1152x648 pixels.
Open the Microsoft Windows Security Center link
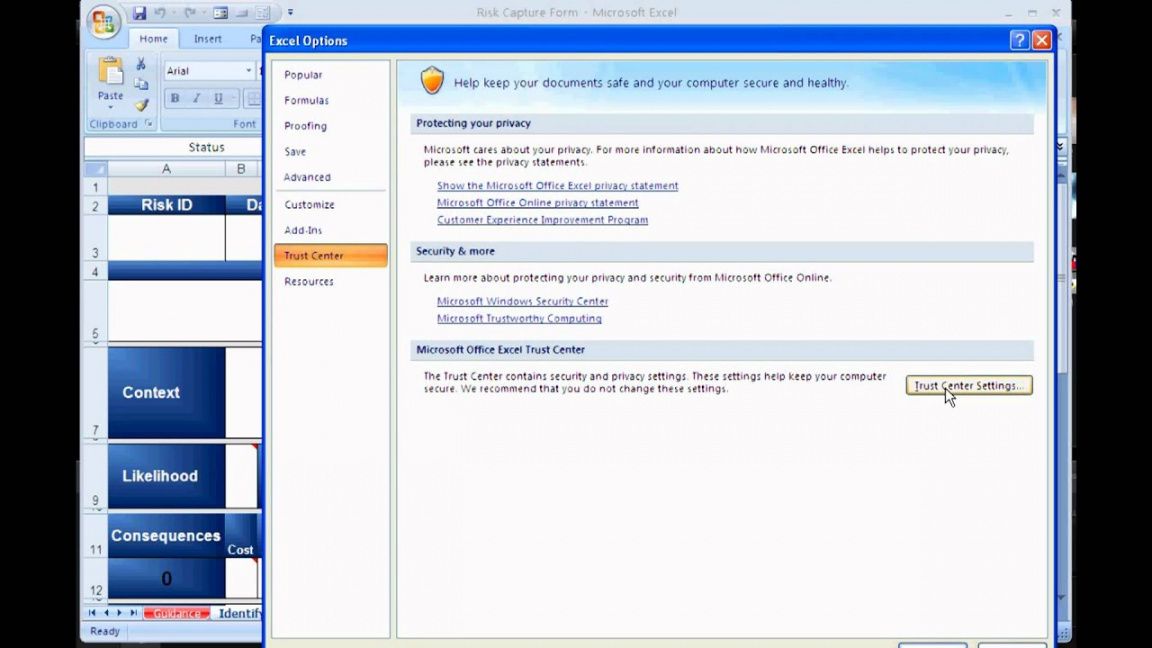point(522,301)
